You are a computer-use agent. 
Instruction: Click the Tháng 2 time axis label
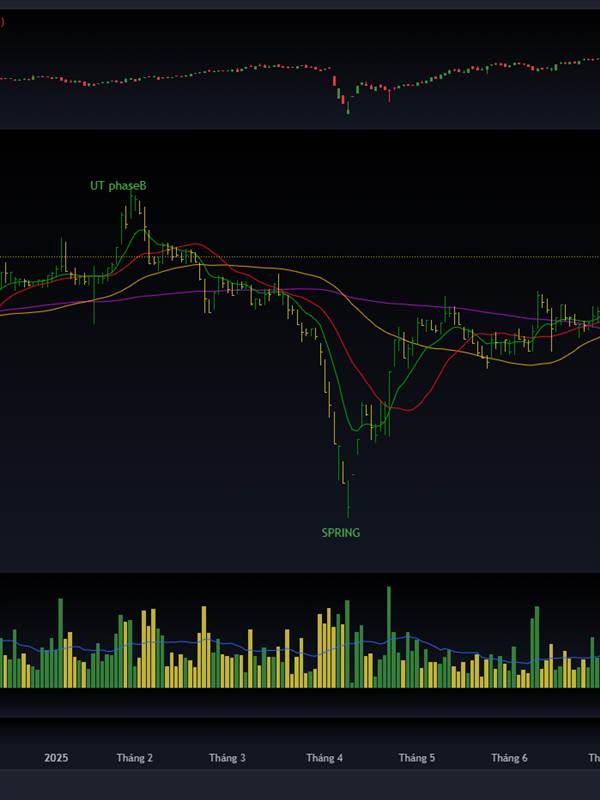(135, 758)
